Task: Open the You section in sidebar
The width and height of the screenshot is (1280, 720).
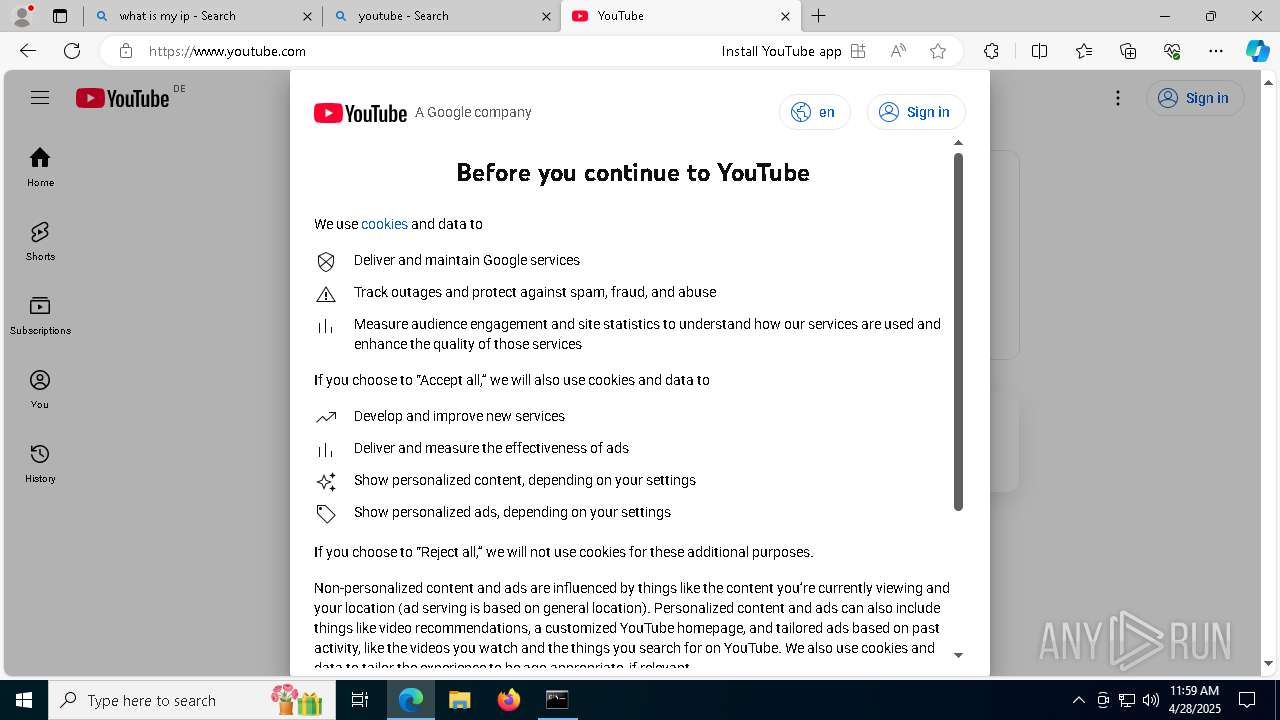Action: click(40, 389)
